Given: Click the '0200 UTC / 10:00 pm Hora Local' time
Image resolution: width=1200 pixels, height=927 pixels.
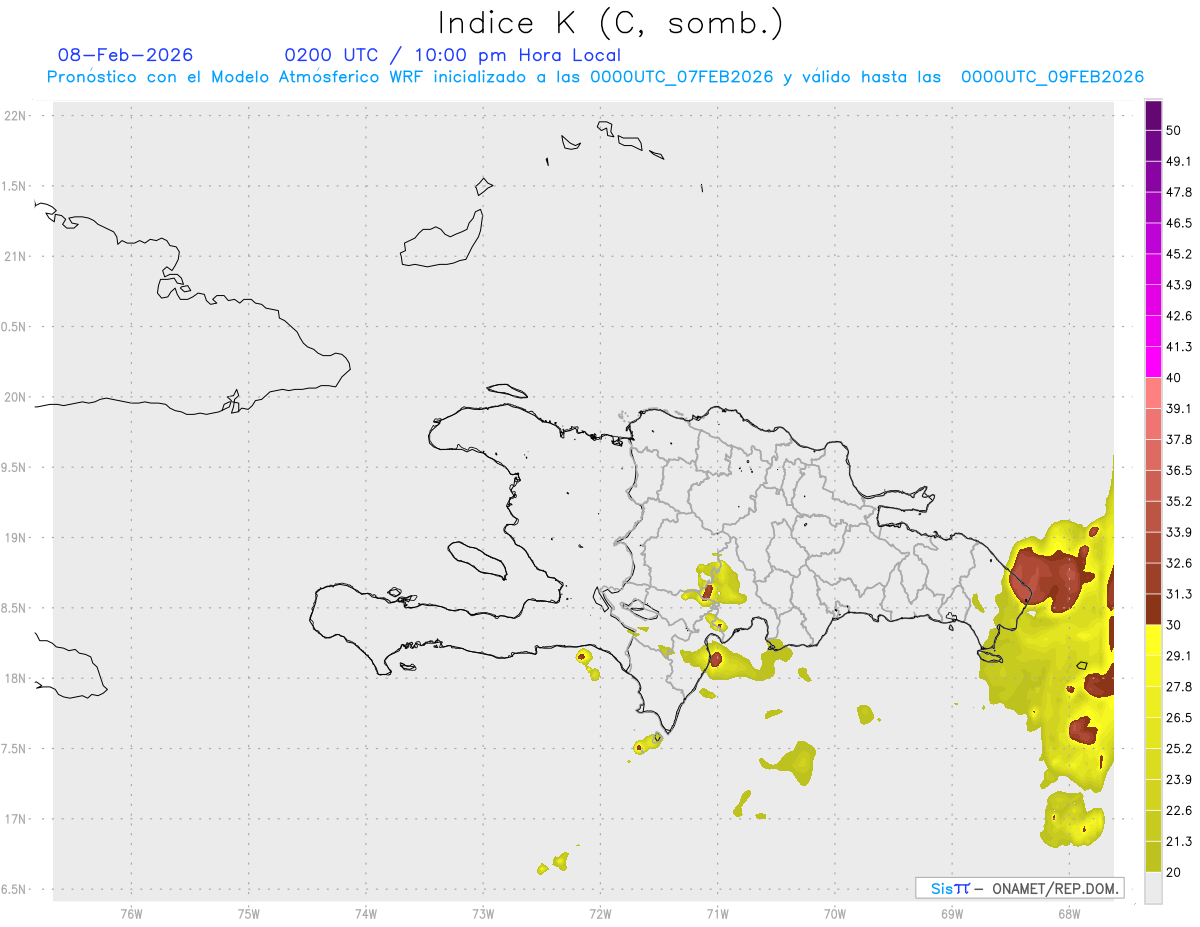Looking at the screenshot, I should coord(452,55).
